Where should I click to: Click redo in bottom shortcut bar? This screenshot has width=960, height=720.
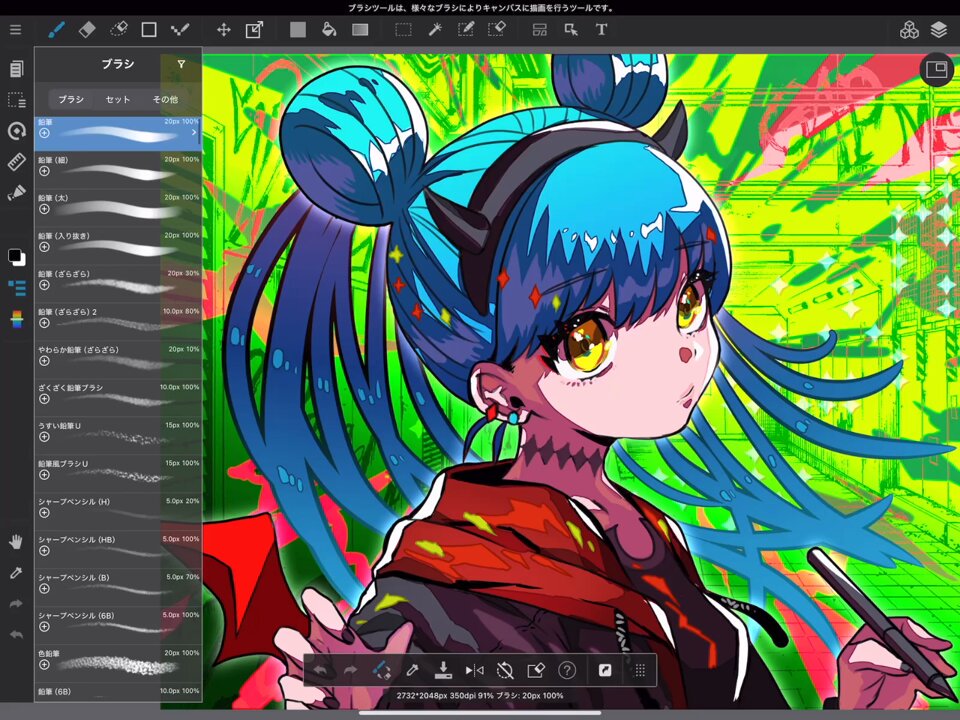[351, 670]
